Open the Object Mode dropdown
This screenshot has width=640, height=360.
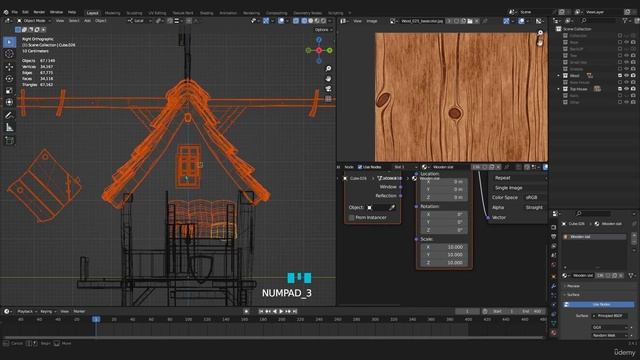34,20
